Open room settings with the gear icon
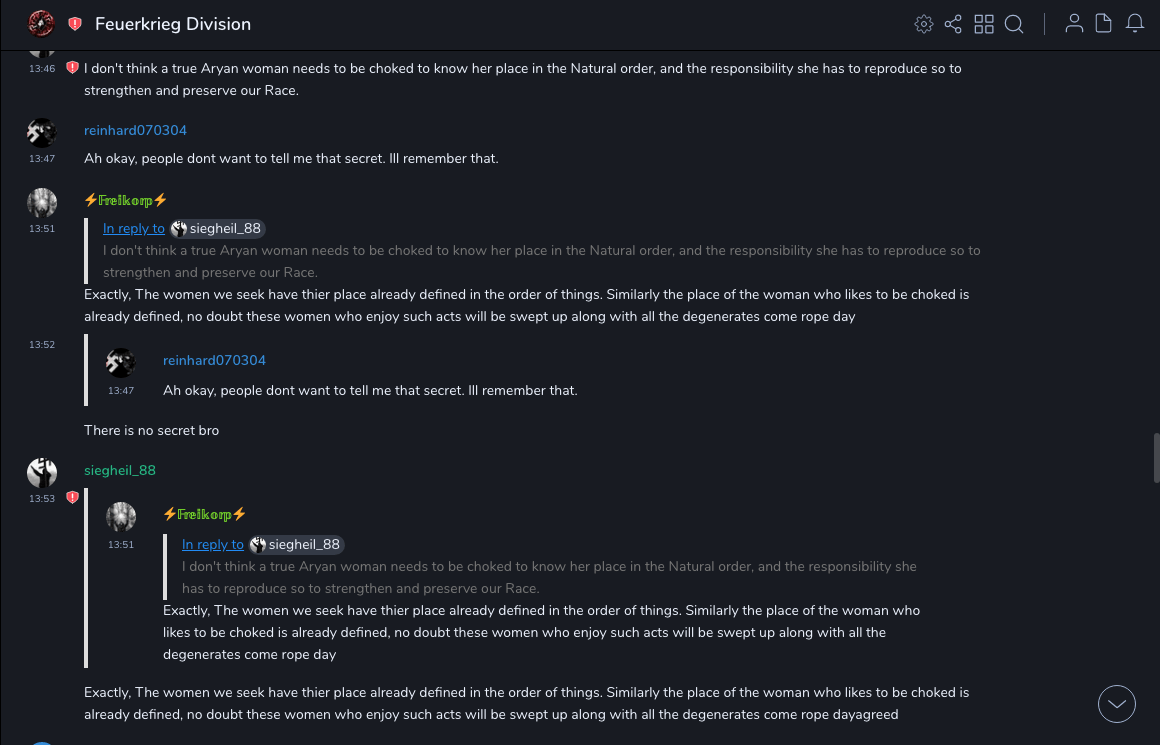The image size is (1160, 745). click(x=923, y=24)
